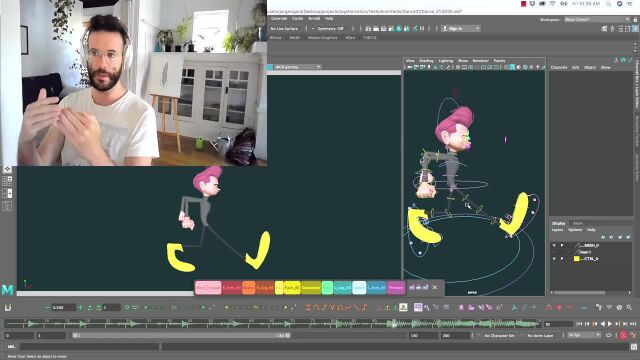Click the pink Primary selection set button
640x360 pixels.
coord(396,288)
